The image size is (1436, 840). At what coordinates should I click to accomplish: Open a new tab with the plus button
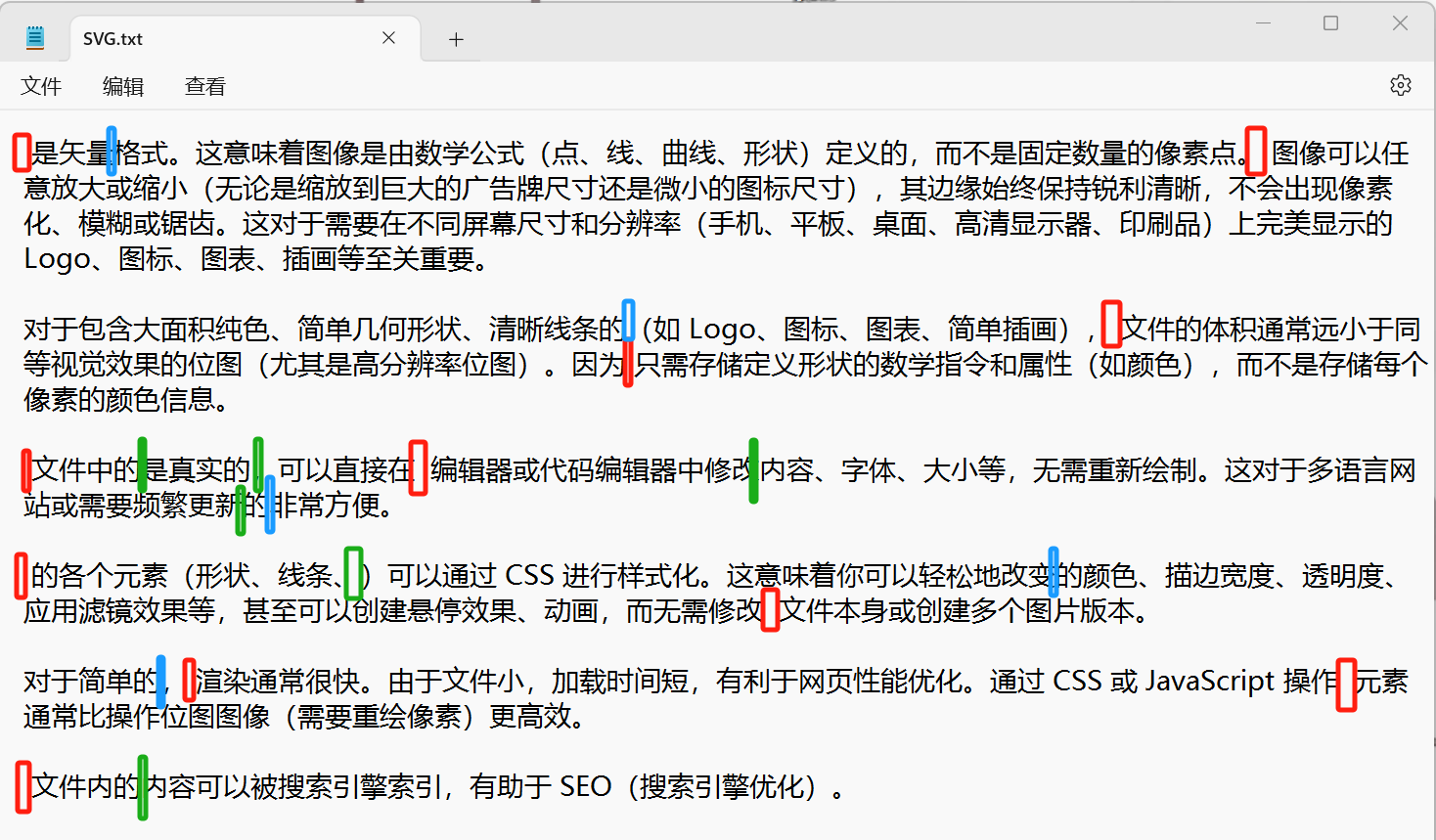455,37
